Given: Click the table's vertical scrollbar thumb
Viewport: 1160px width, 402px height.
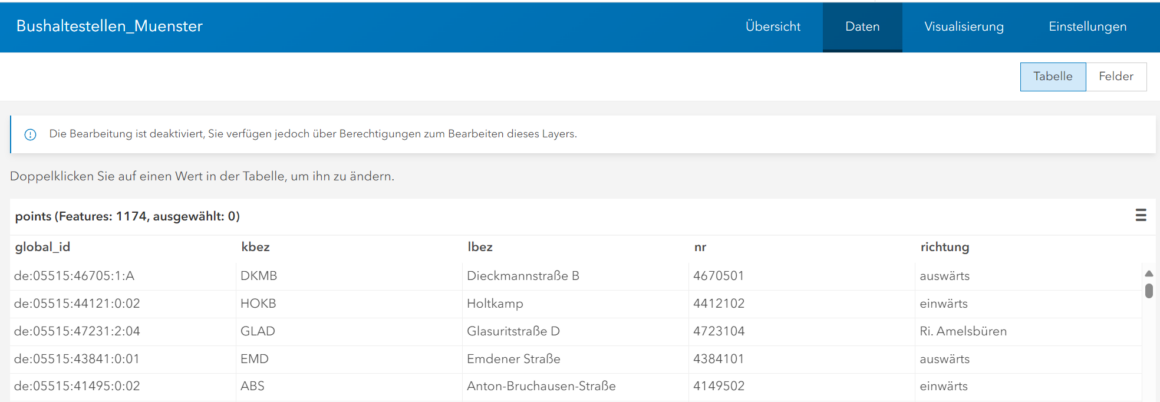Looking at the screenshot, I should click(1149, 290).
